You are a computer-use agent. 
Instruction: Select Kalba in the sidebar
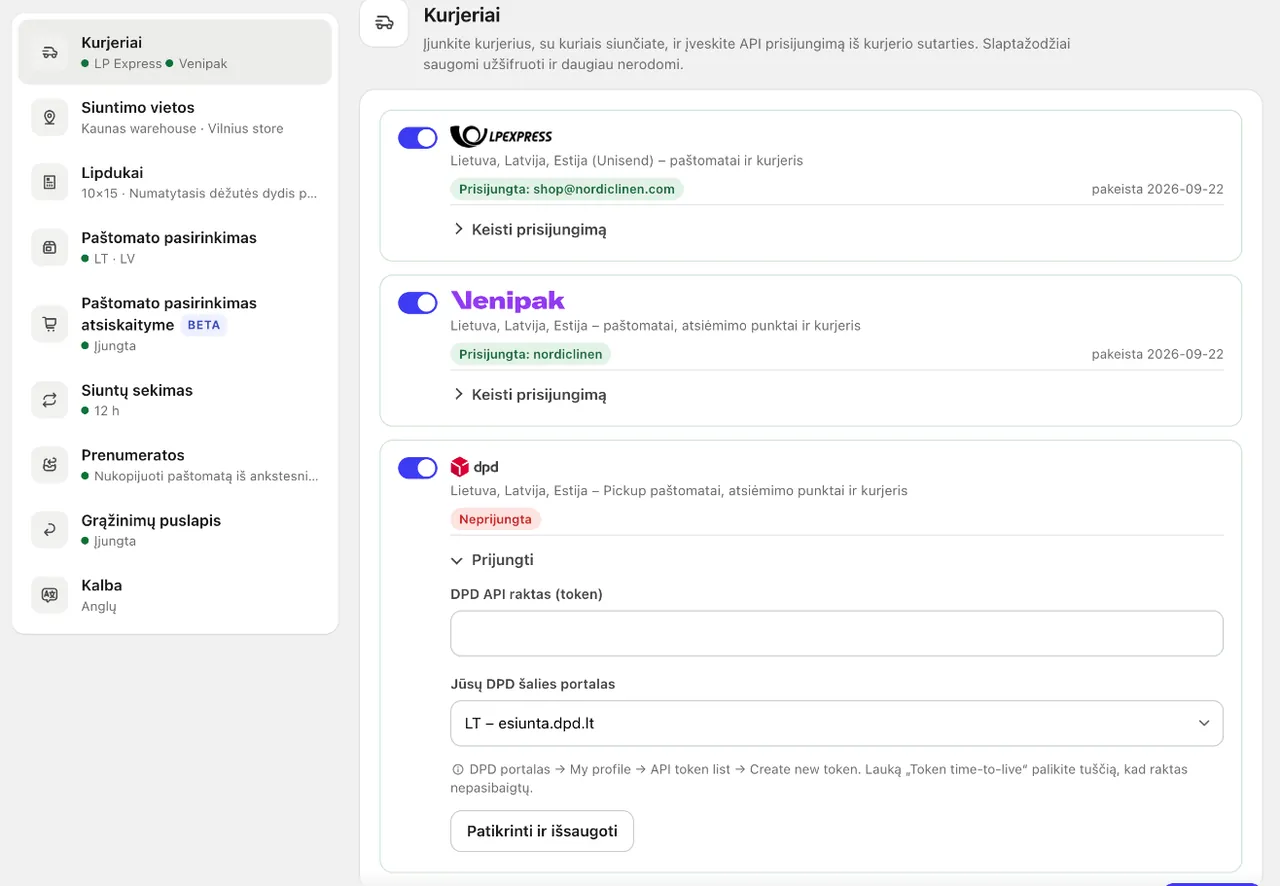[175, 595]
